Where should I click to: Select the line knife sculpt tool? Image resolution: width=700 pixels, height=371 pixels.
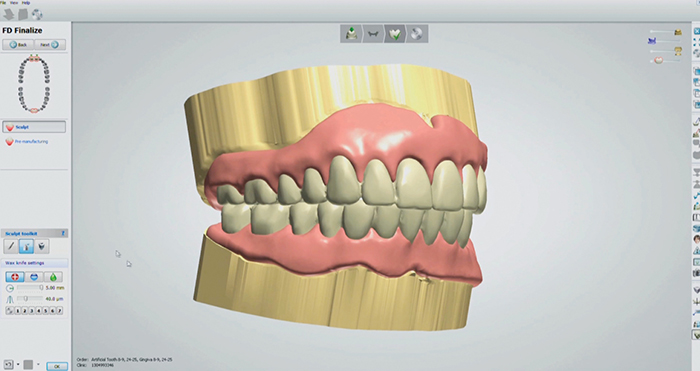(11, 246)
